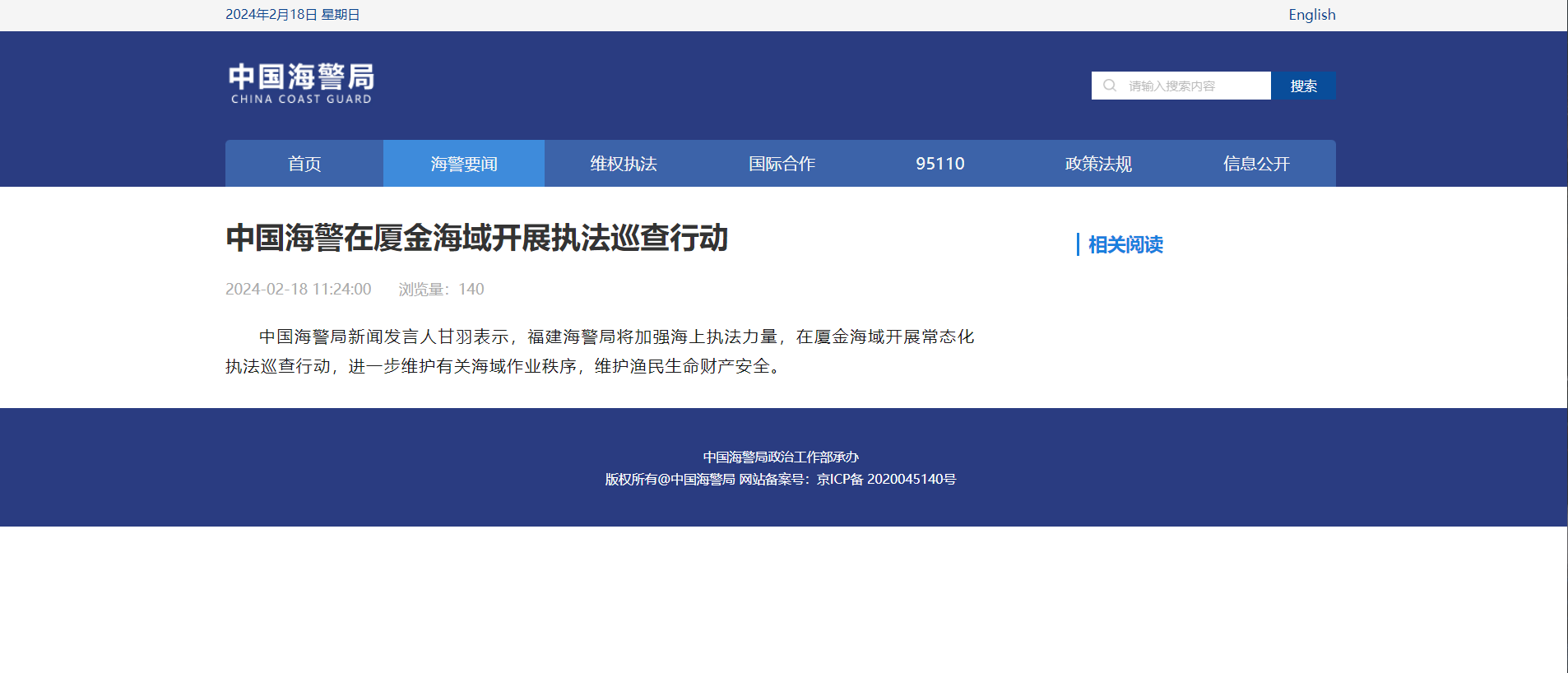The width and height of the screenshot is (1568, 673).
Task: Click the 95110 navigation item
Action: coord(939,164)
